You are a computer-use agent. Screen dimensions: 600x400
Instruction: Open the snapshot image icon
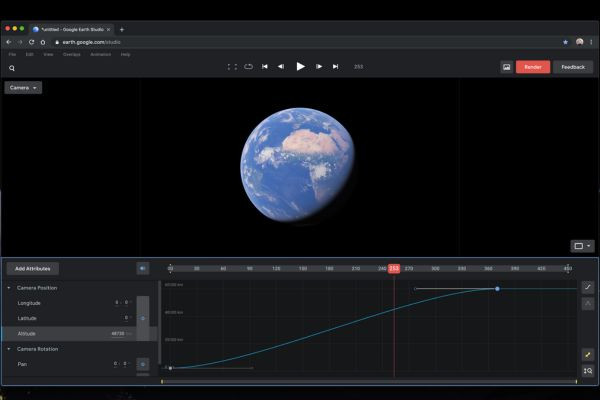coord(507,67)
